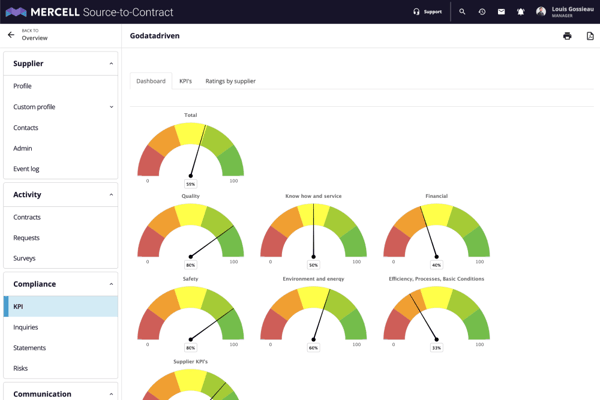Click the Support label

(433, 12)
